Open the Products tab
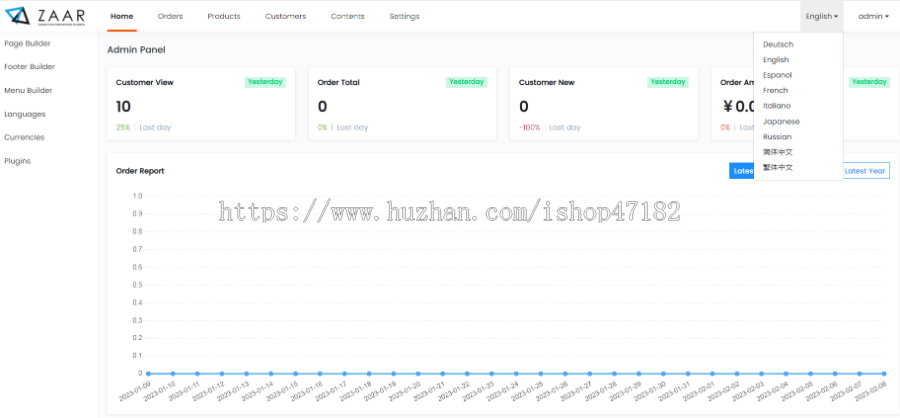900x418 pixels. pos(224,16)
